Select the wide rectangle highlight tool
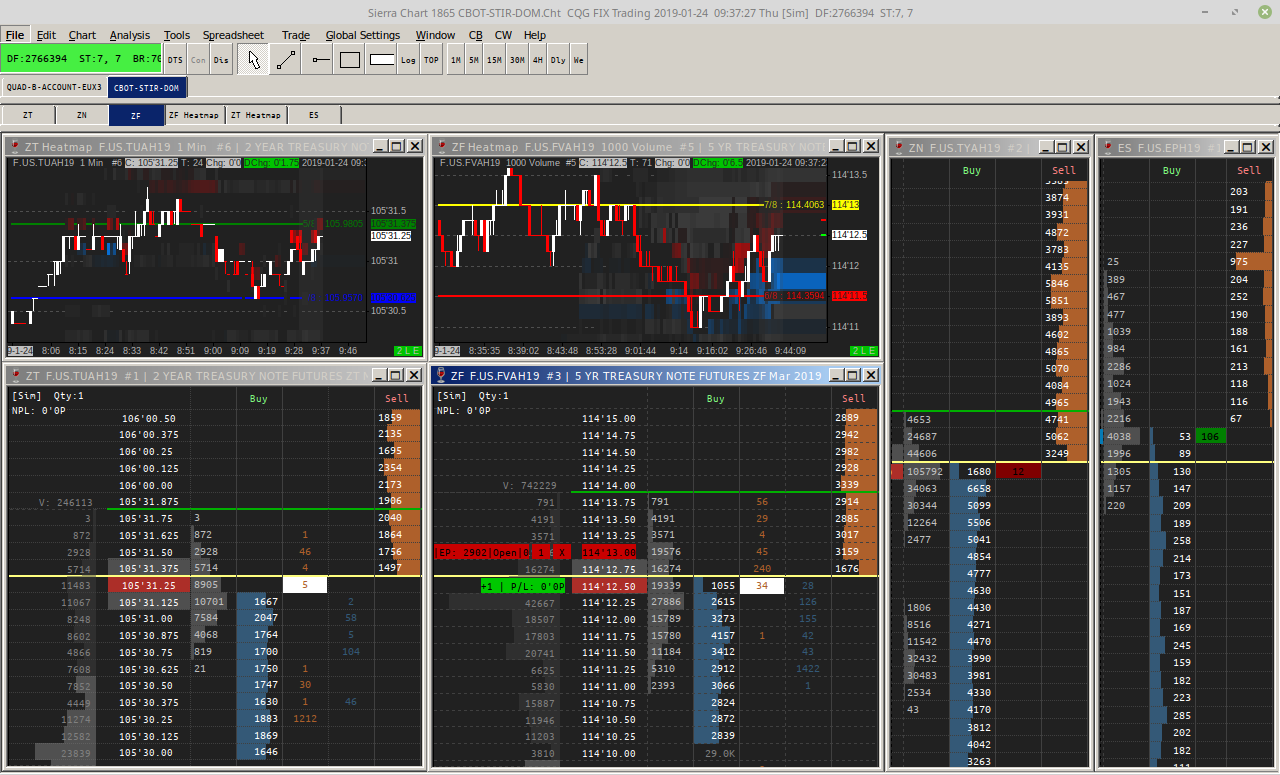Image resolution: width=1280 pixels, height=775 pixels. (381, 60)
